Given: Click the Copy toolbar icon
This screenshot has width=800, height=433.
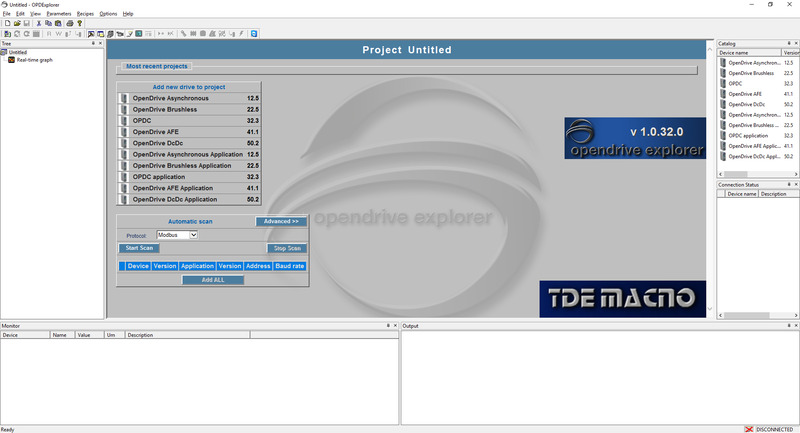Looking at the screenshot, I should (48, 23).
